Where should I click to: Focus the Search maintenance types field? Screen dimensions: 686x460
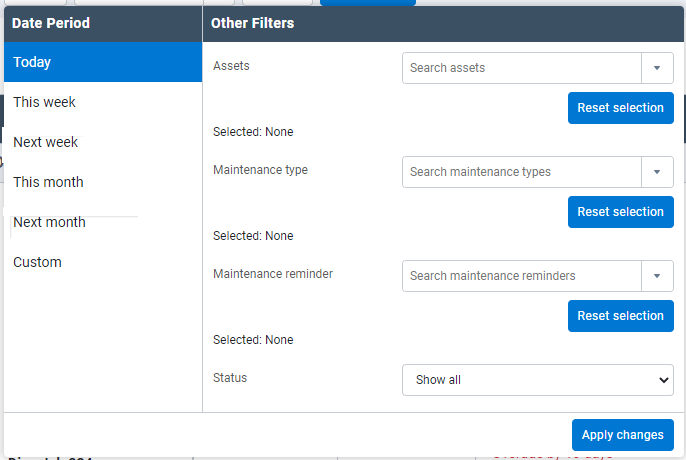pos(521,172)
